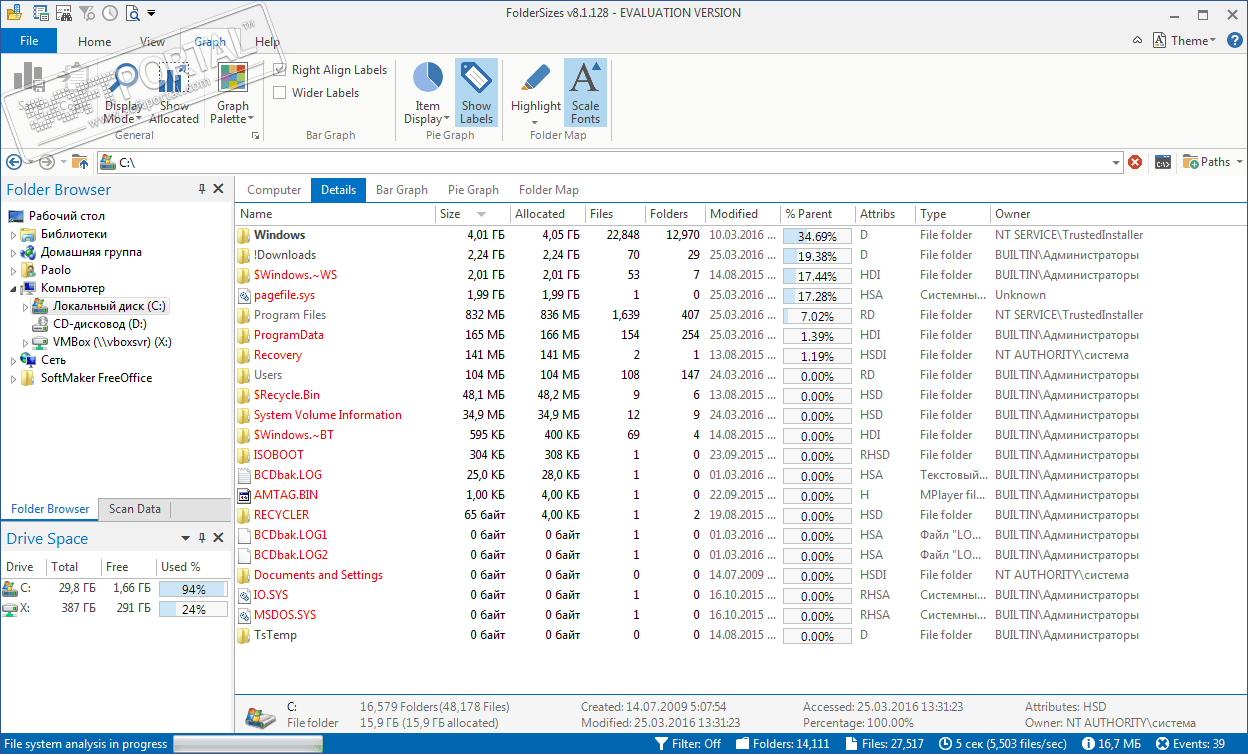
Task: Sort by the Size column header
Action: [x=472, y=214]
